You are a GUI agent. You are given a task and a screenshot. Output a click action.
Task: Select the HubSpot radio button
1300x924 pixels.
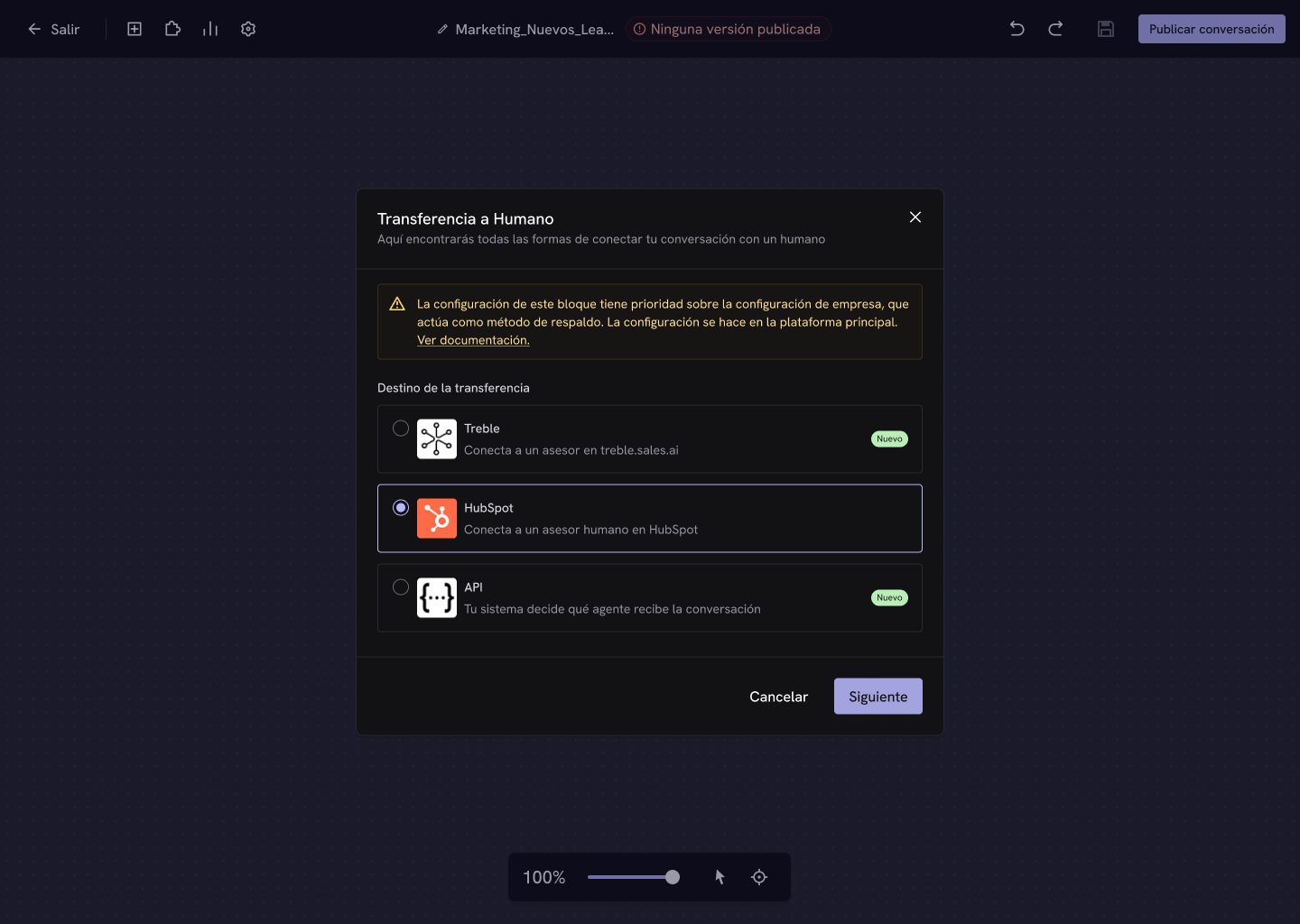click(401, 508)
